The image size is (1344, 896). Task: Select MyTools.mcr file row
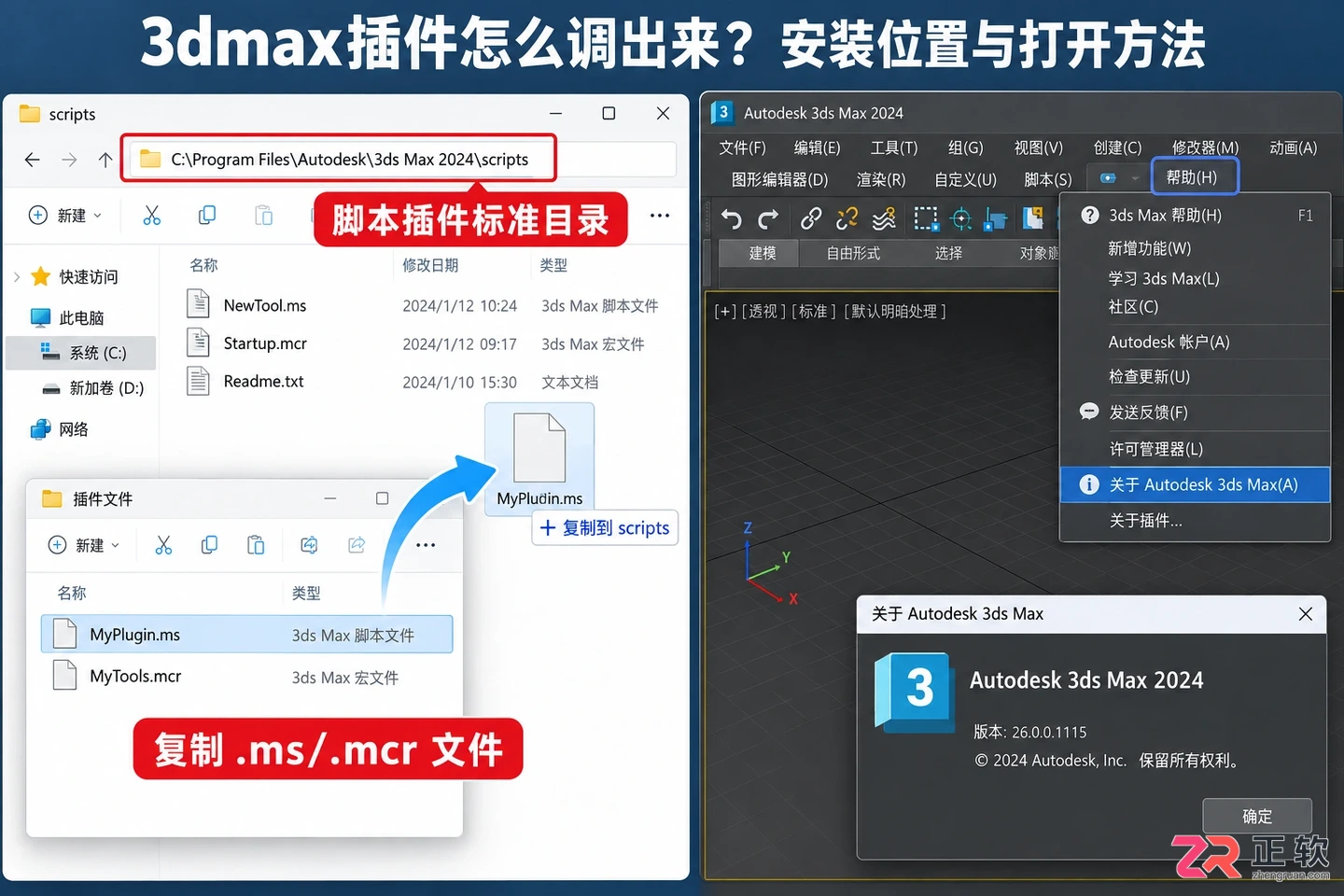[246, 677]
